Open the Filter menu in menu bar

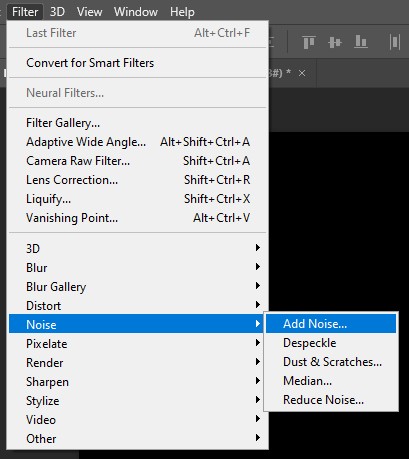click(x=25, y=12)
